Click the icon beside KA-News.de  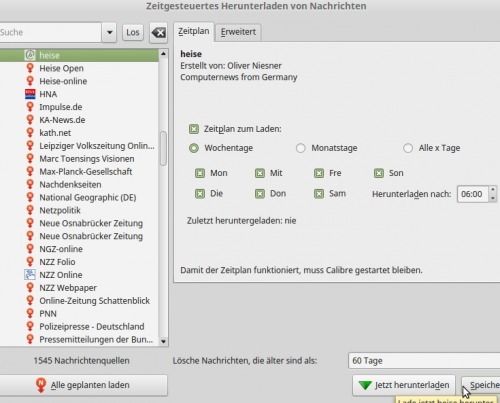pyautogui.click(x=30, y=120)
